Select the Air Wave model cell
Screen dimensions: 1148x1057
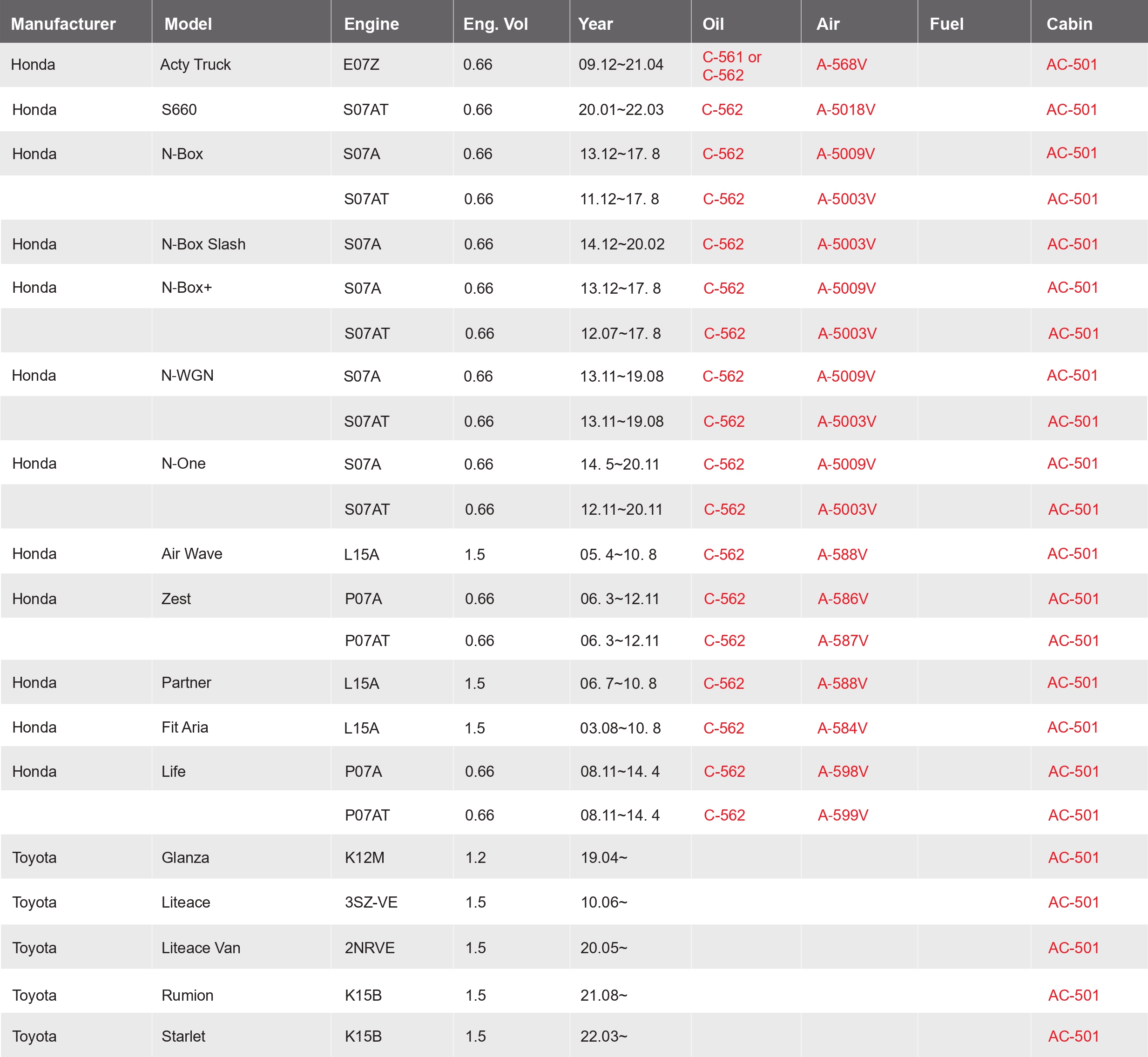coord(192,554)
